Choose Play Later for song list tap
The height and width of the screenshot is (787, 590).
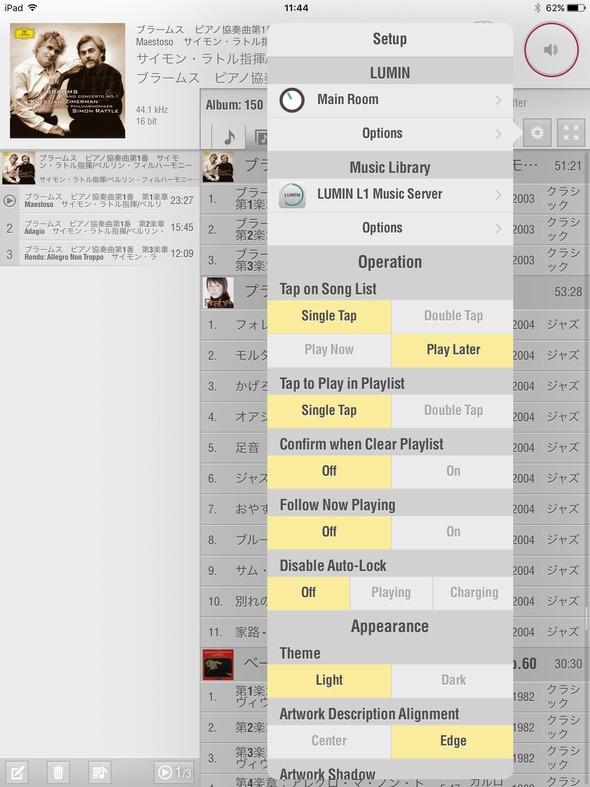pyautogui.click(x=453, y=350)
